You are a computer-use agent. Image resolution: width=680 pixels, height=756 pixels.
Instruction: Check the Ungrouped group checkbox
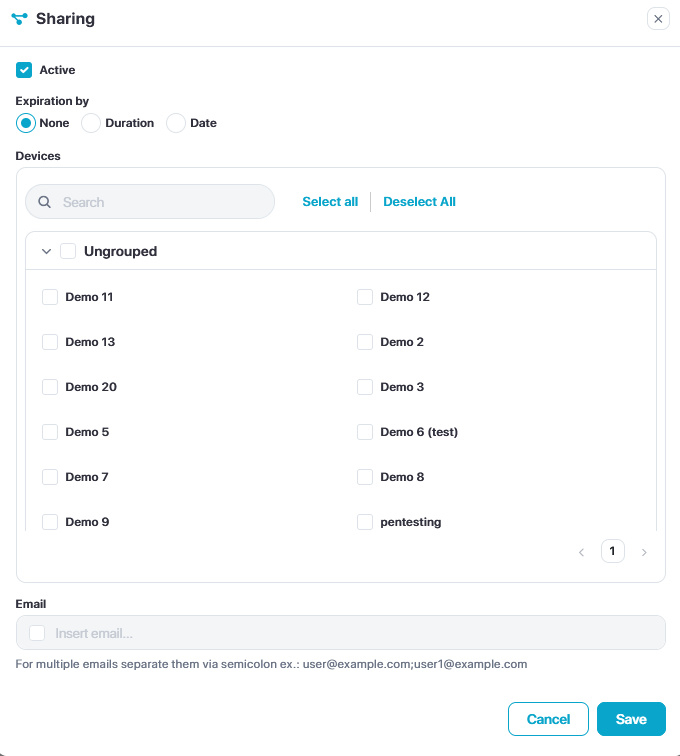[x=68, y=252]
